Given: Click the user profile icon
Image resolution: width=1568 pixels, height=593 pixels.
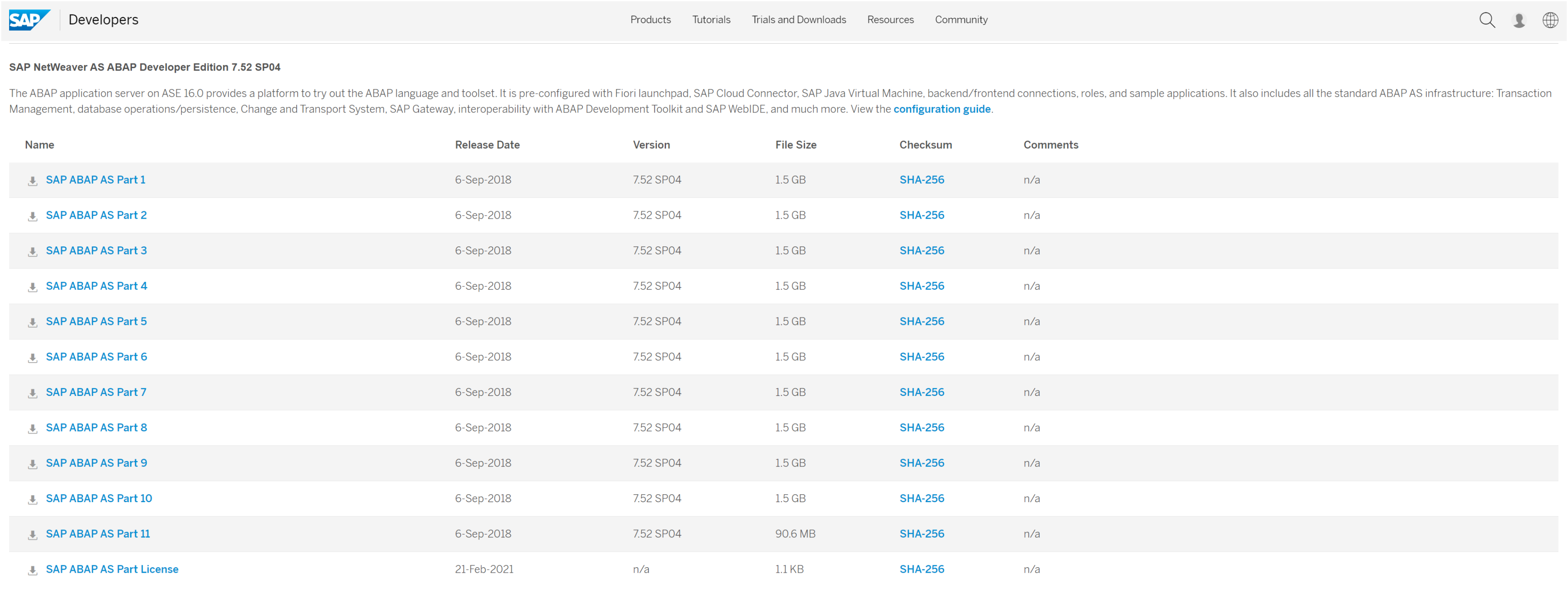Looking at the screenshot, I should [x=1519, y=20].
